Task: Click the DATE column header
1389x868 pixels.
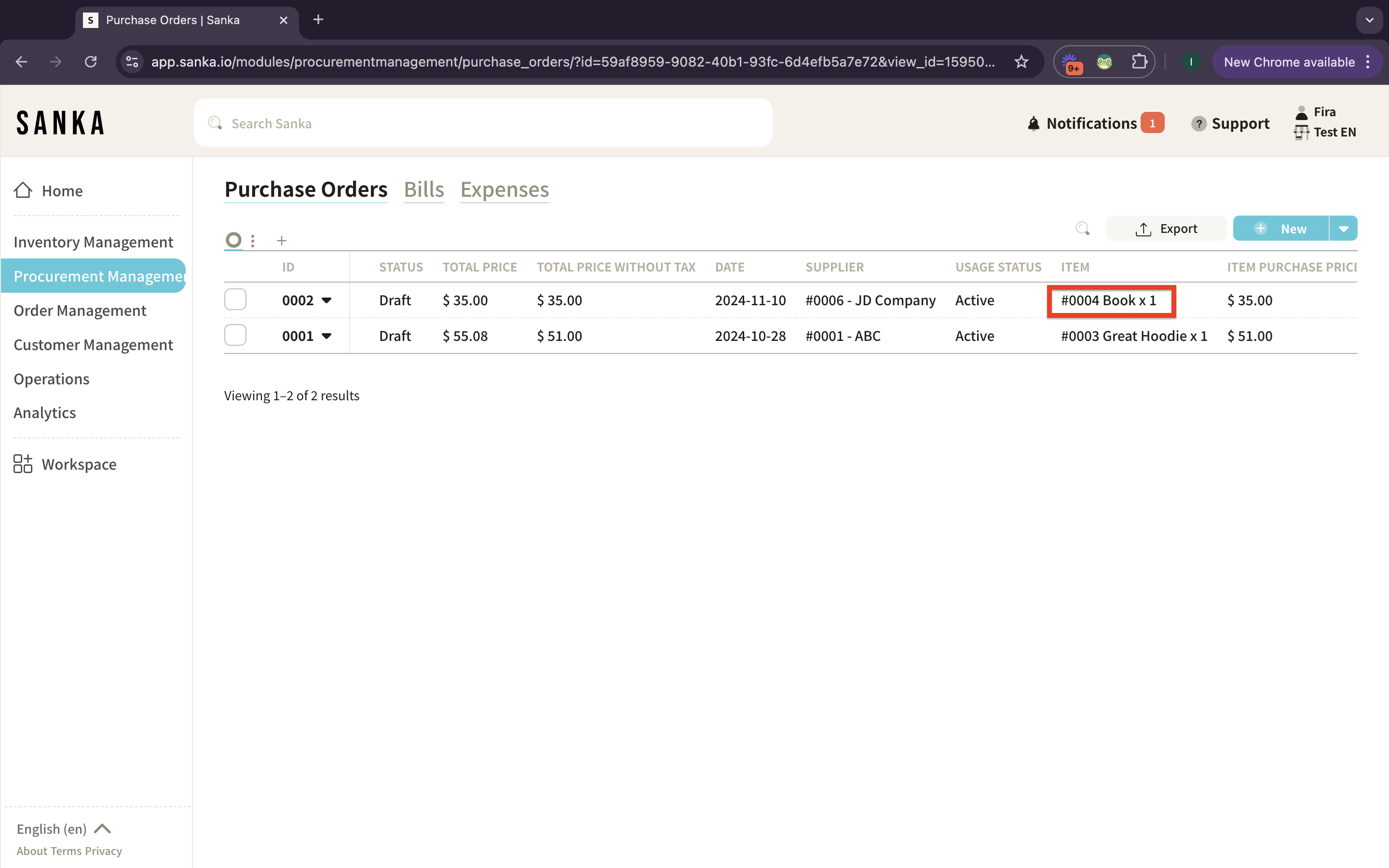Action: pos(730,267)
